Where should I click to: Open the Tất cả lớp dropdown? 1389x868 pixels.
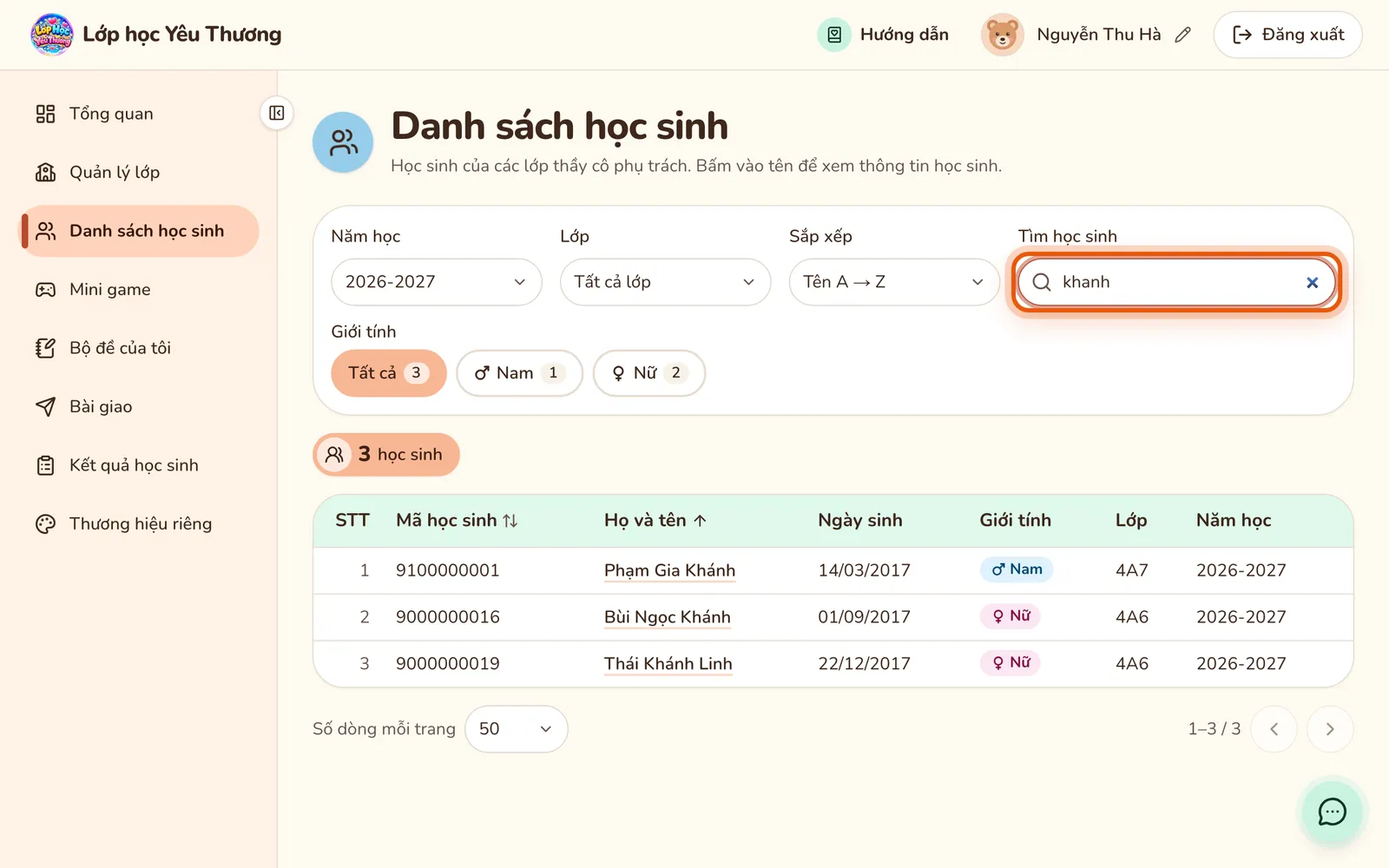[x=665, y=282]
